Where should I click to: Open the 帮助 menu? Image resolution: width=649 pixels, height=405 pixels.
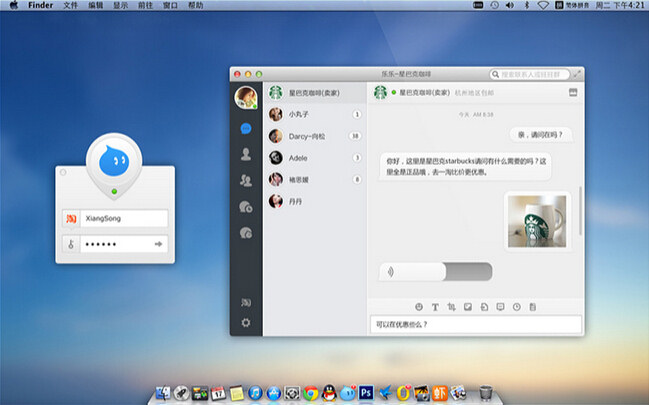pos(195,5)
